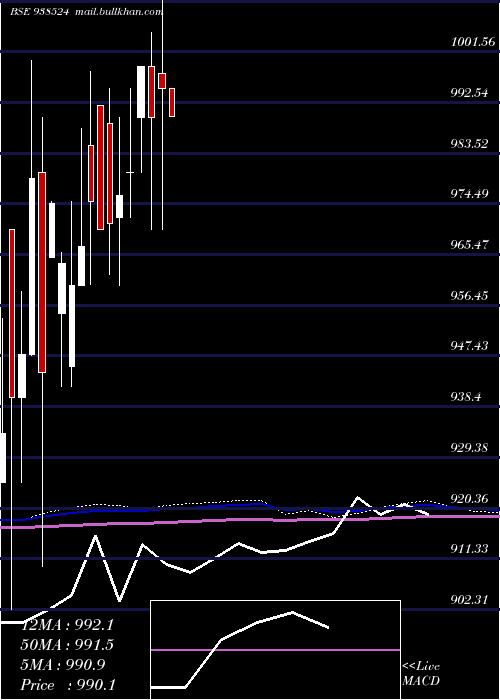Click the 12MA : 992.1 readout

[68, 625]
